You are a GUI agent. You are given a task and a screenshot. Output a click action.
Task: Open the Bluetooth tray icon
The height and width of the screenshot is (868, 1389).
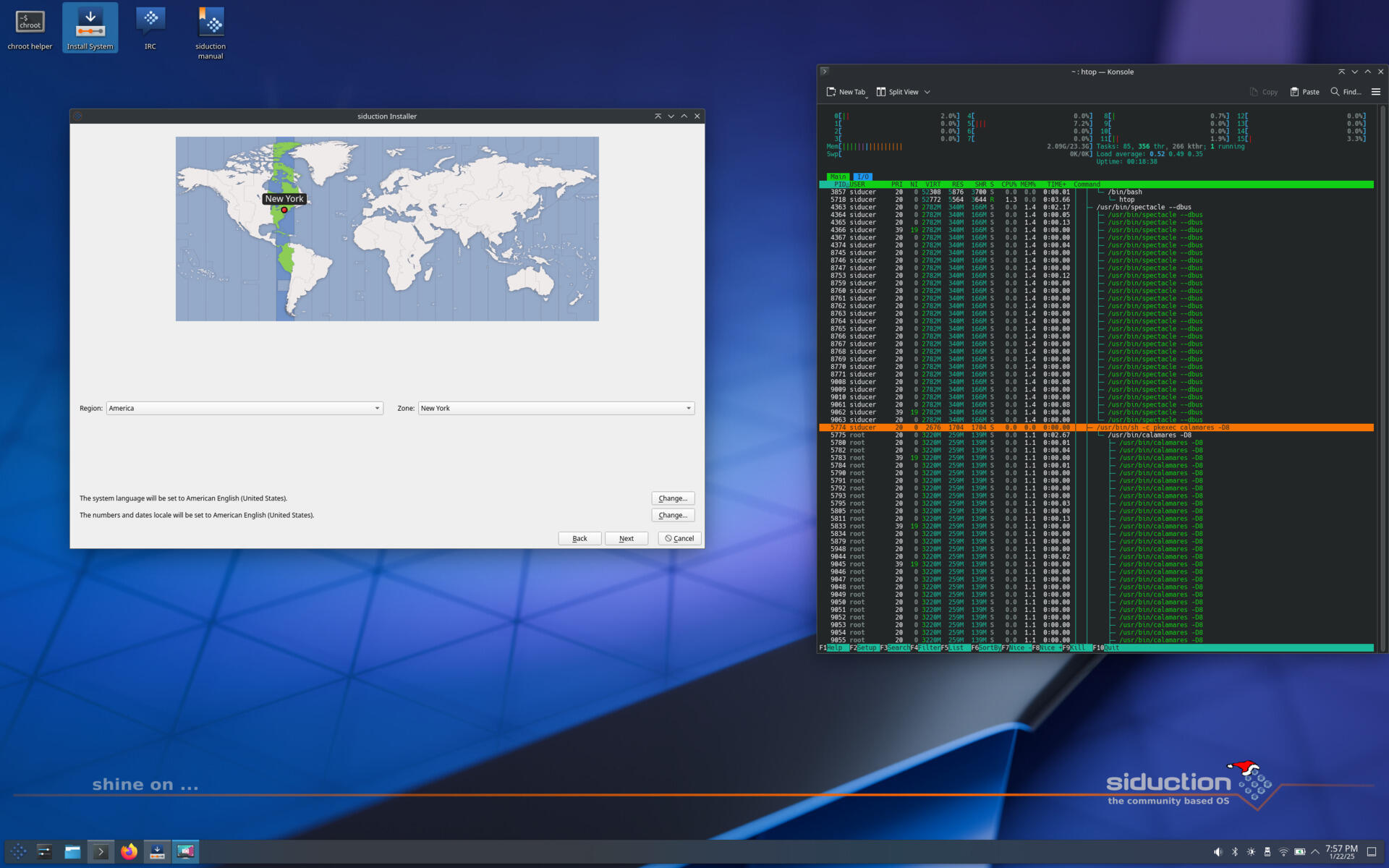pos(1235,851)
